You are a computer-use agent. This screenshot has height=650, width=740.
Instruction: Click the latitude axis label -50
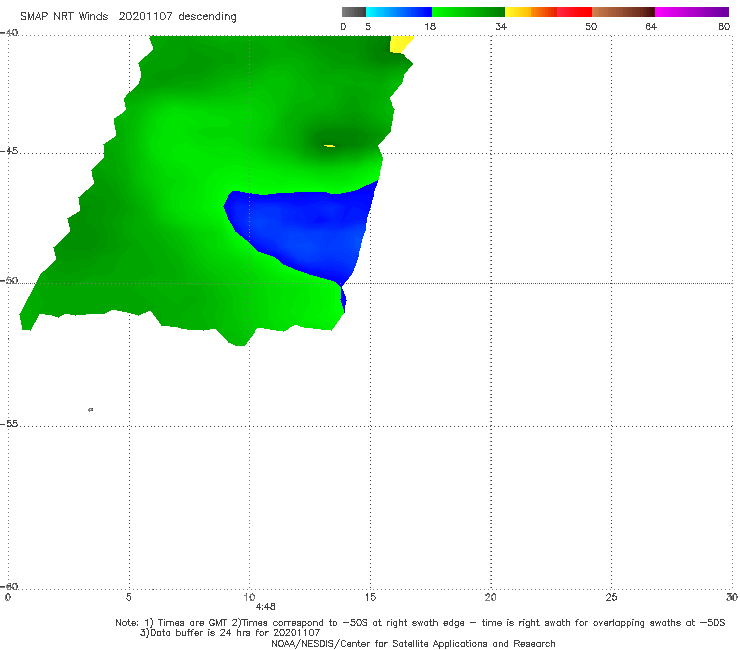click(x=9, y=280)
